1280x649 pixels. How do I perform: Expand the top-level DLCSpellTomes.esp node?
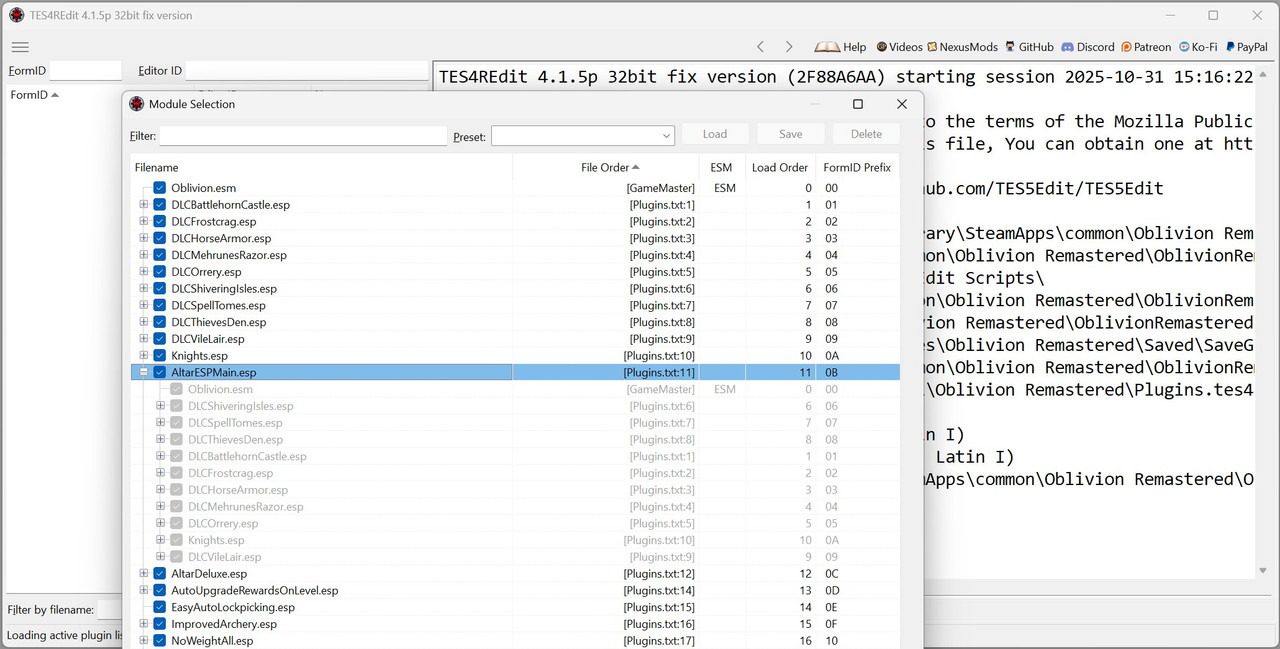144,305
